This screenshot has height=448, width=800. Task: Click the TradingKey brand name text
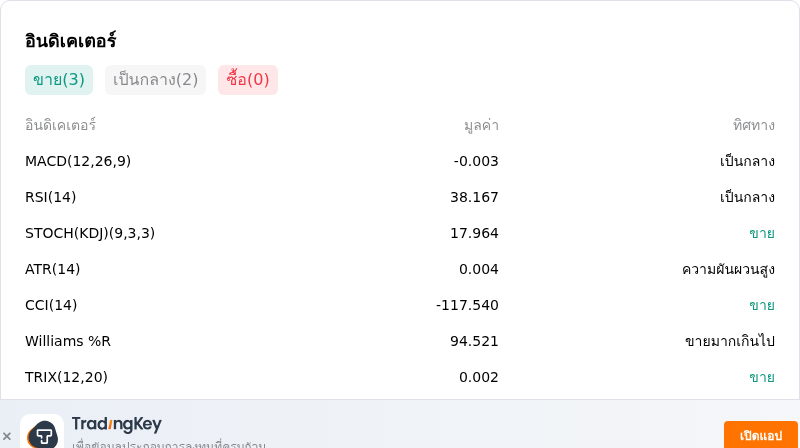(x=116, y=424)
